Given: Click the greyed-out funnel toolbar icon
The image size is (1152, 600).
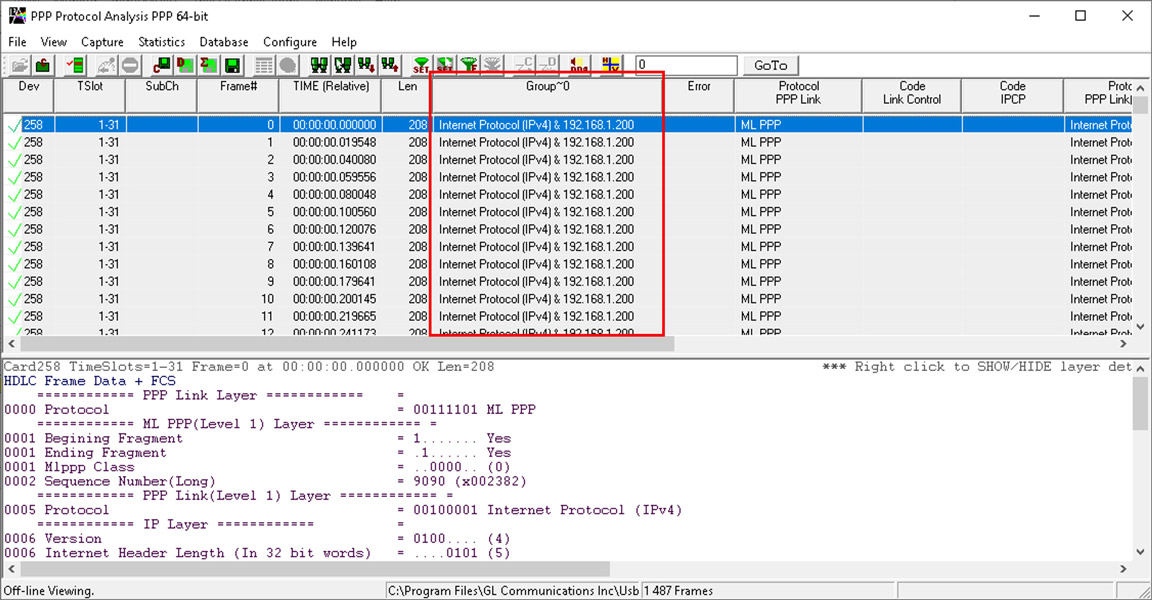Looking at the screenshot, I should coord(492,65).
